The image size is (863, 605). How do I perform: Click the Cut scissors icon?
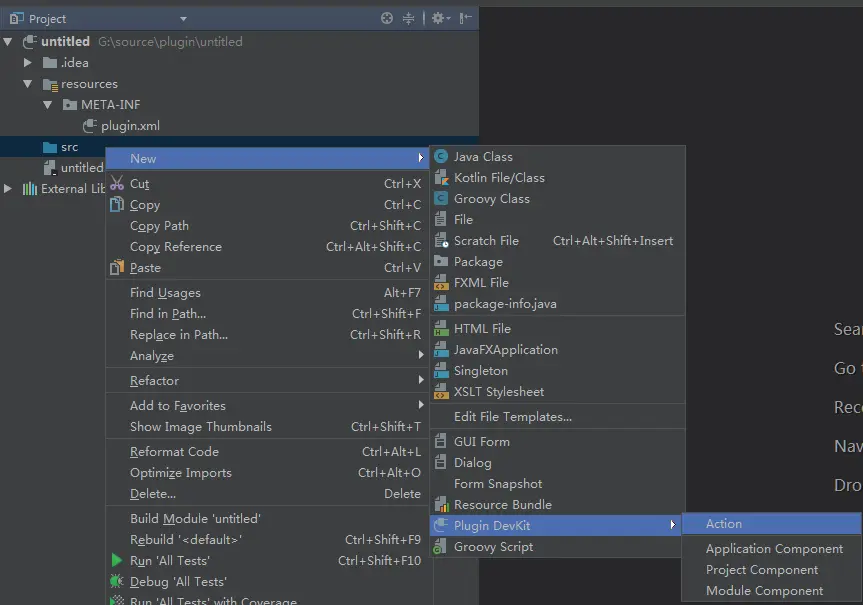(117, 183)
